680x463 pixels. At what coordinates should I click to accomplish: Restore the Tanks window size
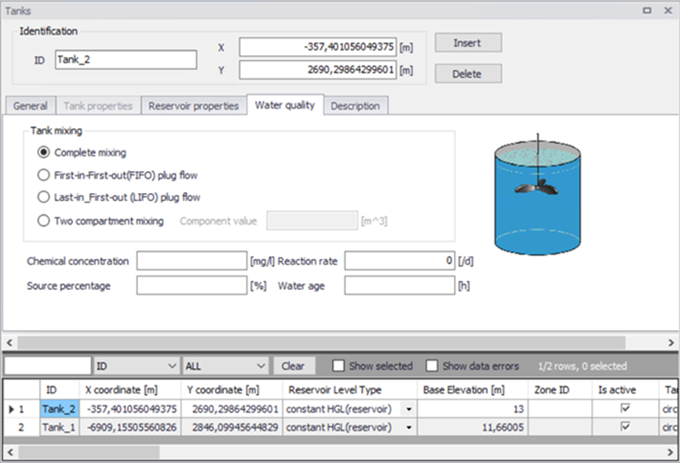(647, 10)
